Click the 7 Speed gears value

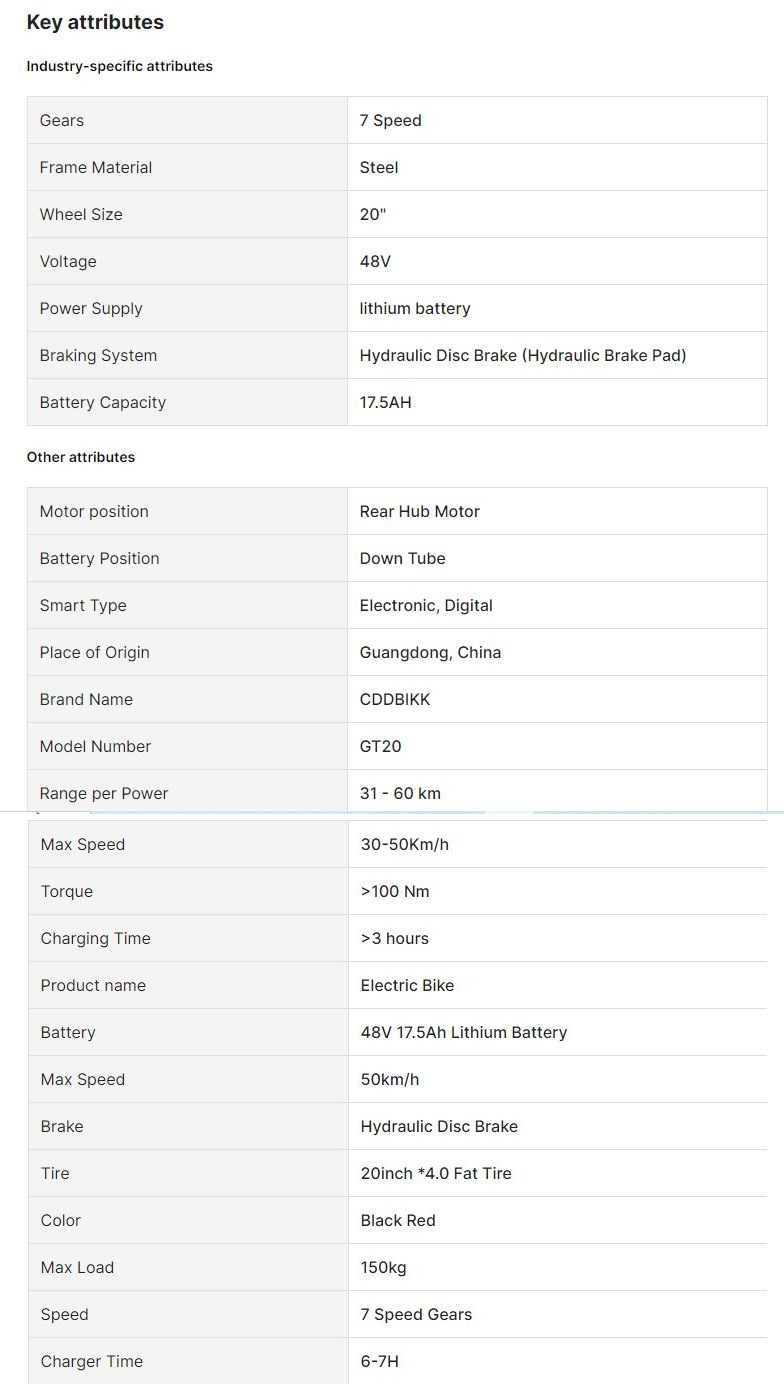[391, 120]
